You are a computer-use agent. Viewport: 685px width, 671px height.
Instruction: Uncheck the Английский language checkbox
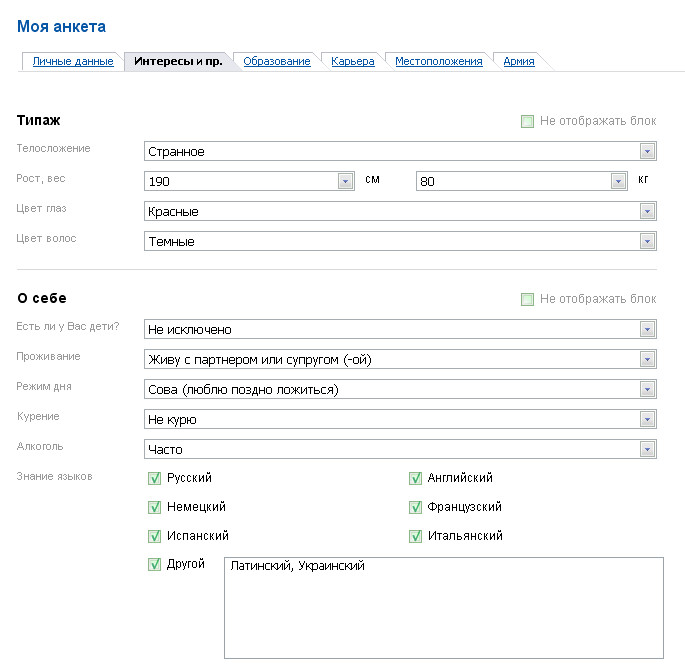[x=415, y=478]
